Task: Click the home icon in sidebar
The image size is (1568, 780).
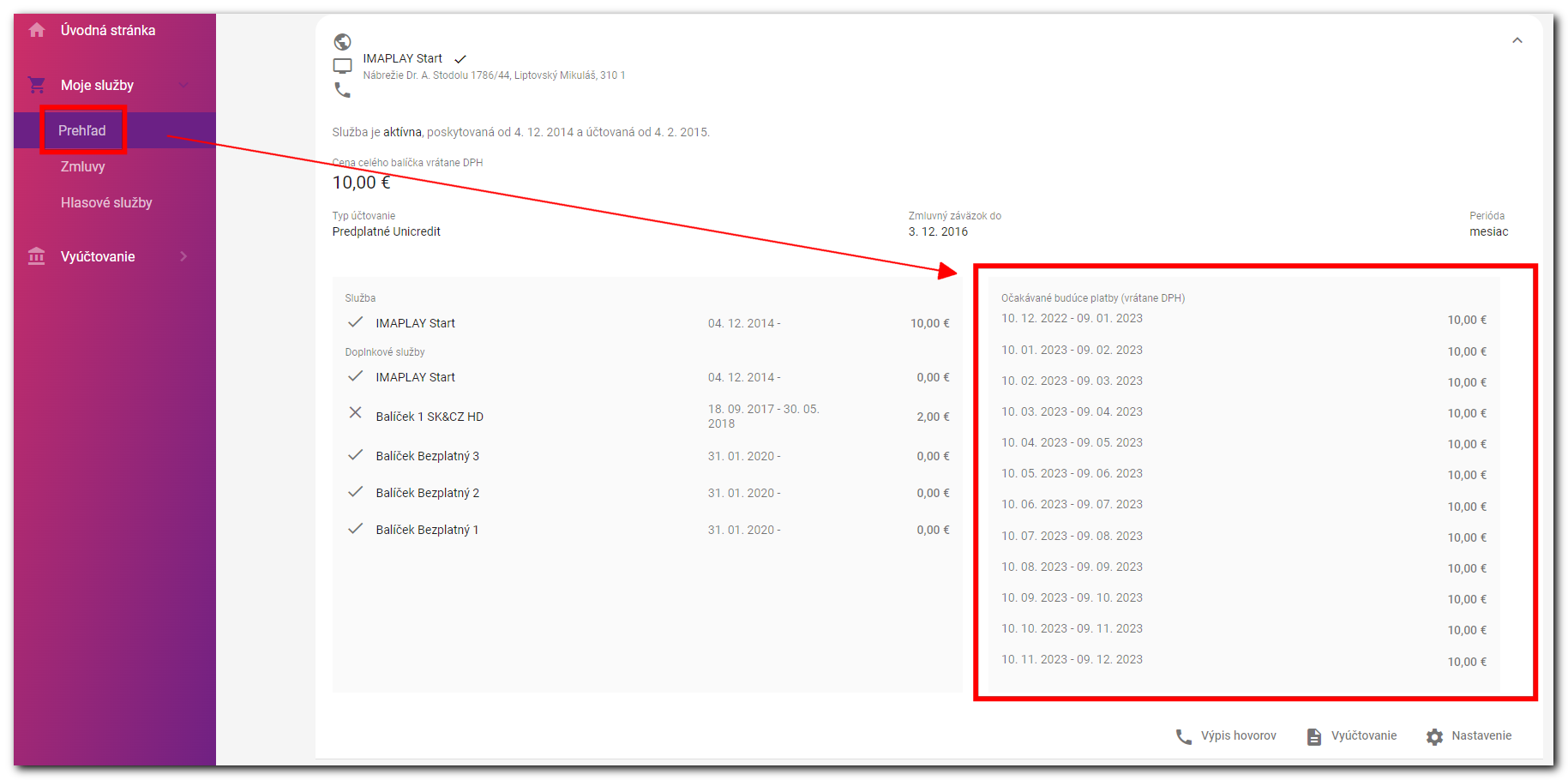Action: (37, 30)
